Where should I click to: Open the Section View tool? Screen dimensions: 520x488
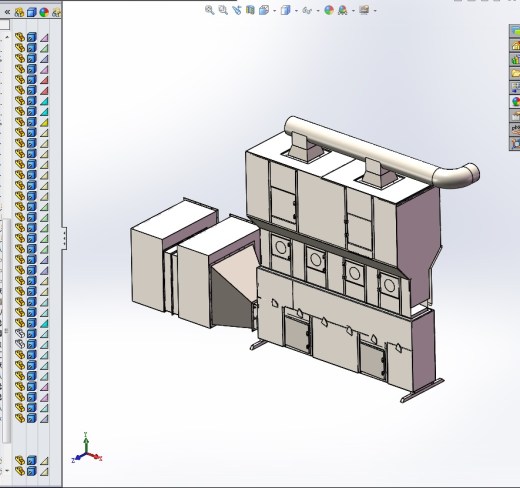[250, 10]
